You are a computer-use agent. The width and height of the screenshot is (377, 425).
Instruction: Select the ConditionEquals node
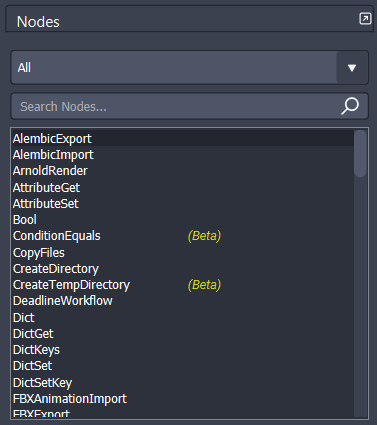(x=183, y=236)
